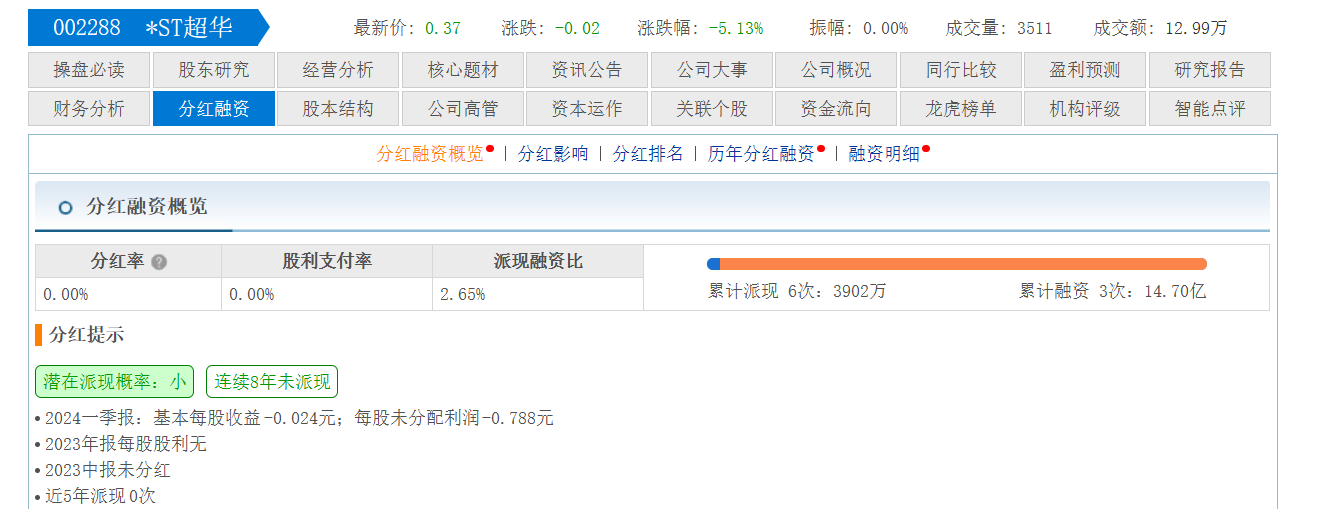
Task: Click the 涨跌 -0.02 quote value
Action: coord(577,29)
